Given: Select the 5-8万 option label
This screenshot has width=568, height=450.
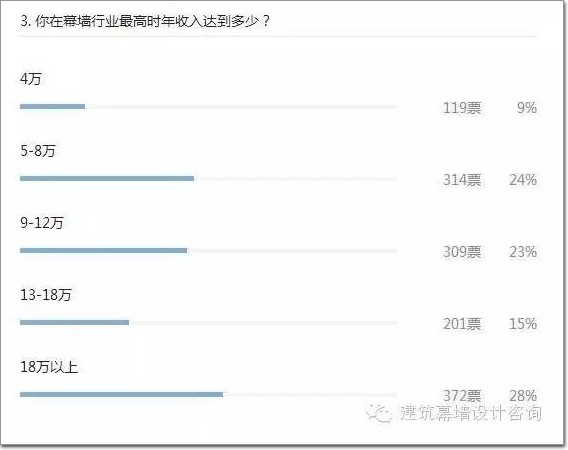Looking at the screenshot, I should (38, 151).
